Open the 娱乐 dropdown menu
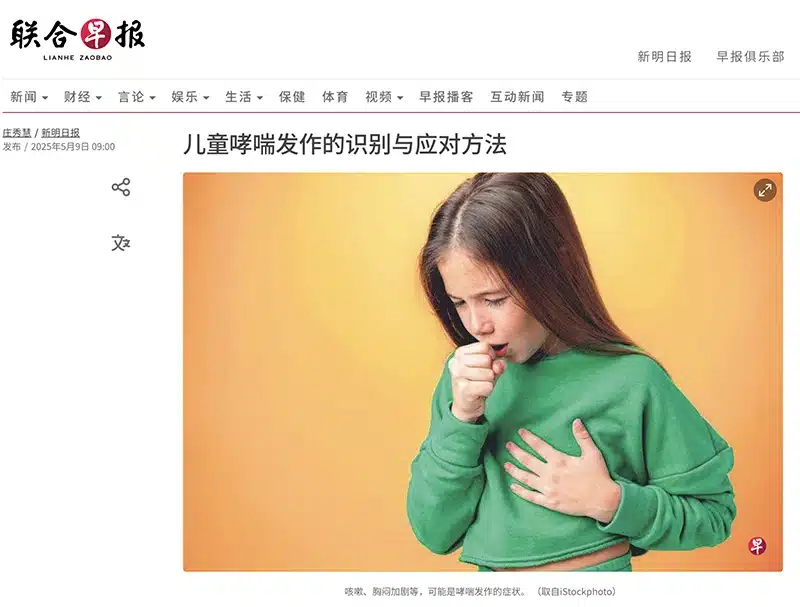The image size is (800, 607). 190,97
